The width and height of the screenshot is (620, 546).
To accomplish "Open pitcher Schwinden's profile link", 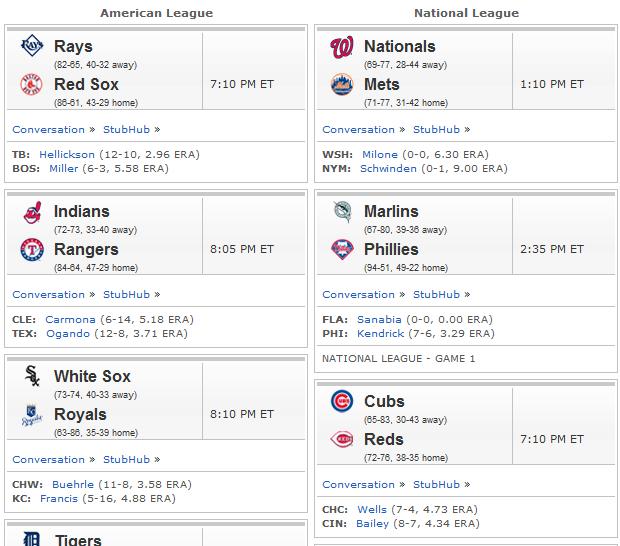I will point(388,168).
